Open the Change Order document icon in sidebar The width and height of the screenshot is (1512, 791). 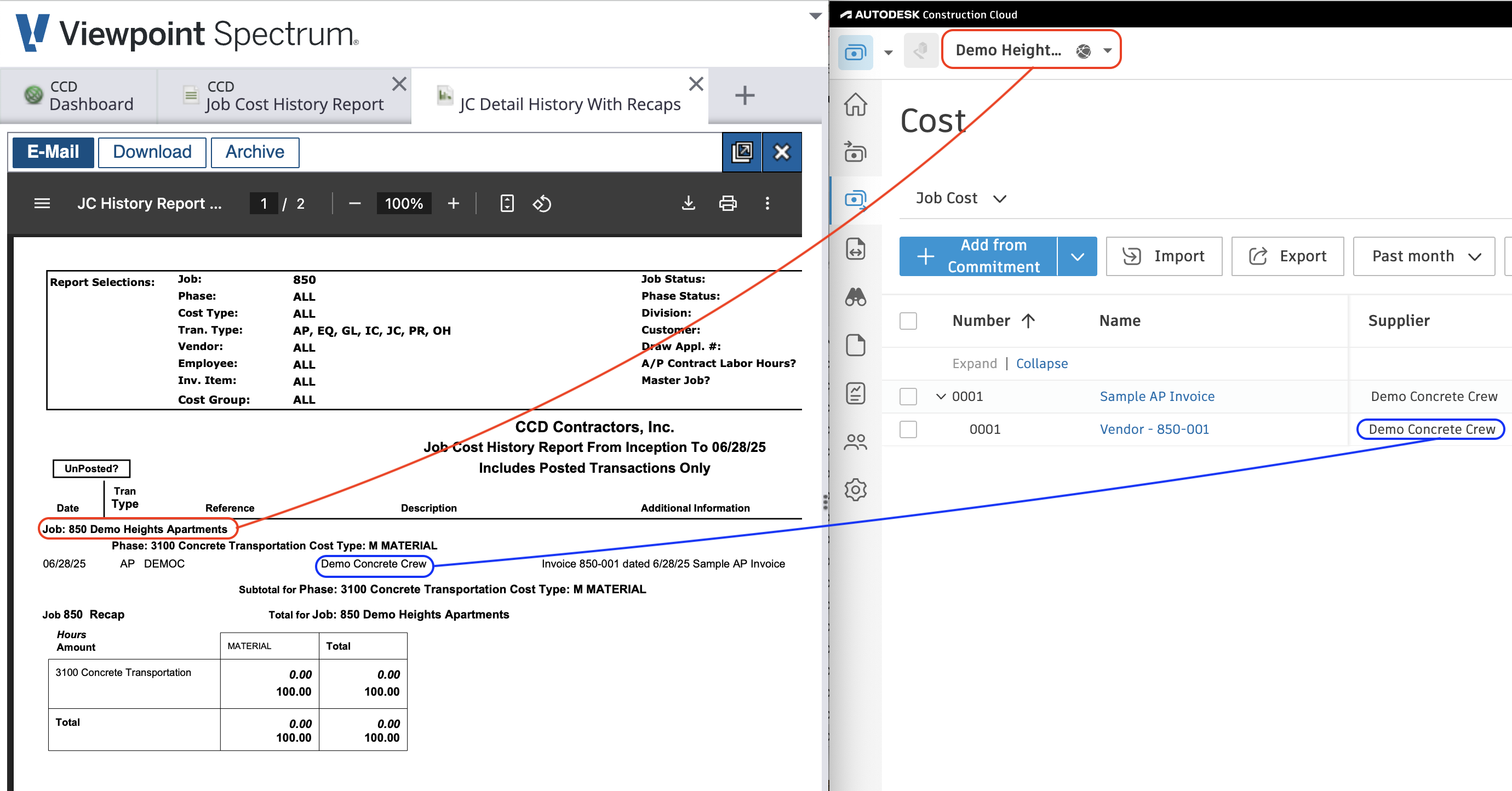point(855,249)
